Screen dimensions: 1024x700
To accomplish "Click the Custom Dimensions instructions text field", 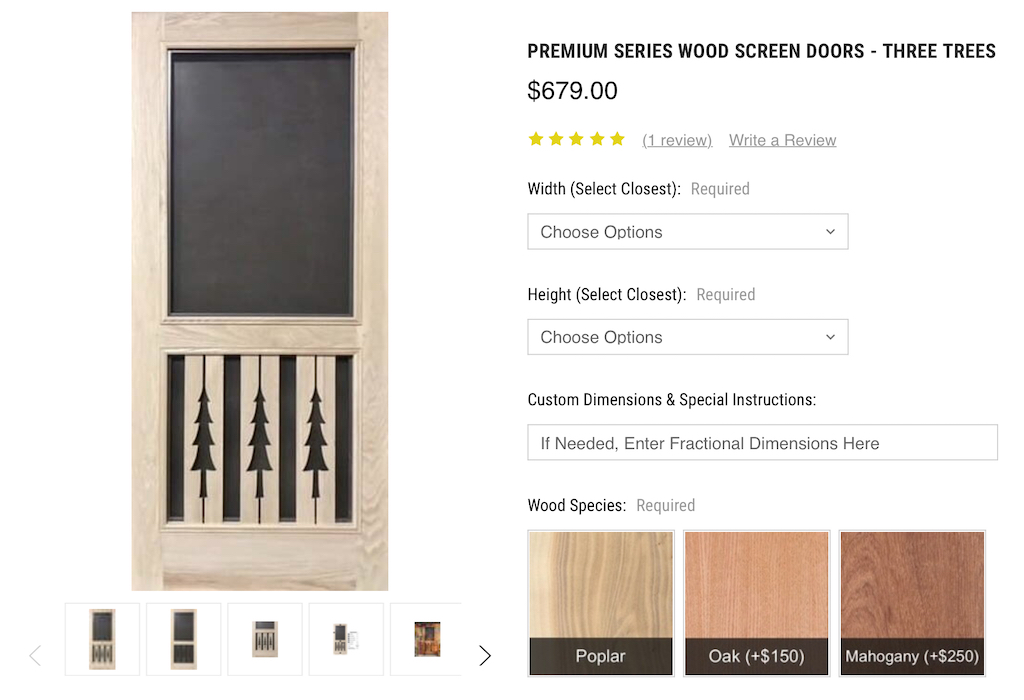I will 762,442.
